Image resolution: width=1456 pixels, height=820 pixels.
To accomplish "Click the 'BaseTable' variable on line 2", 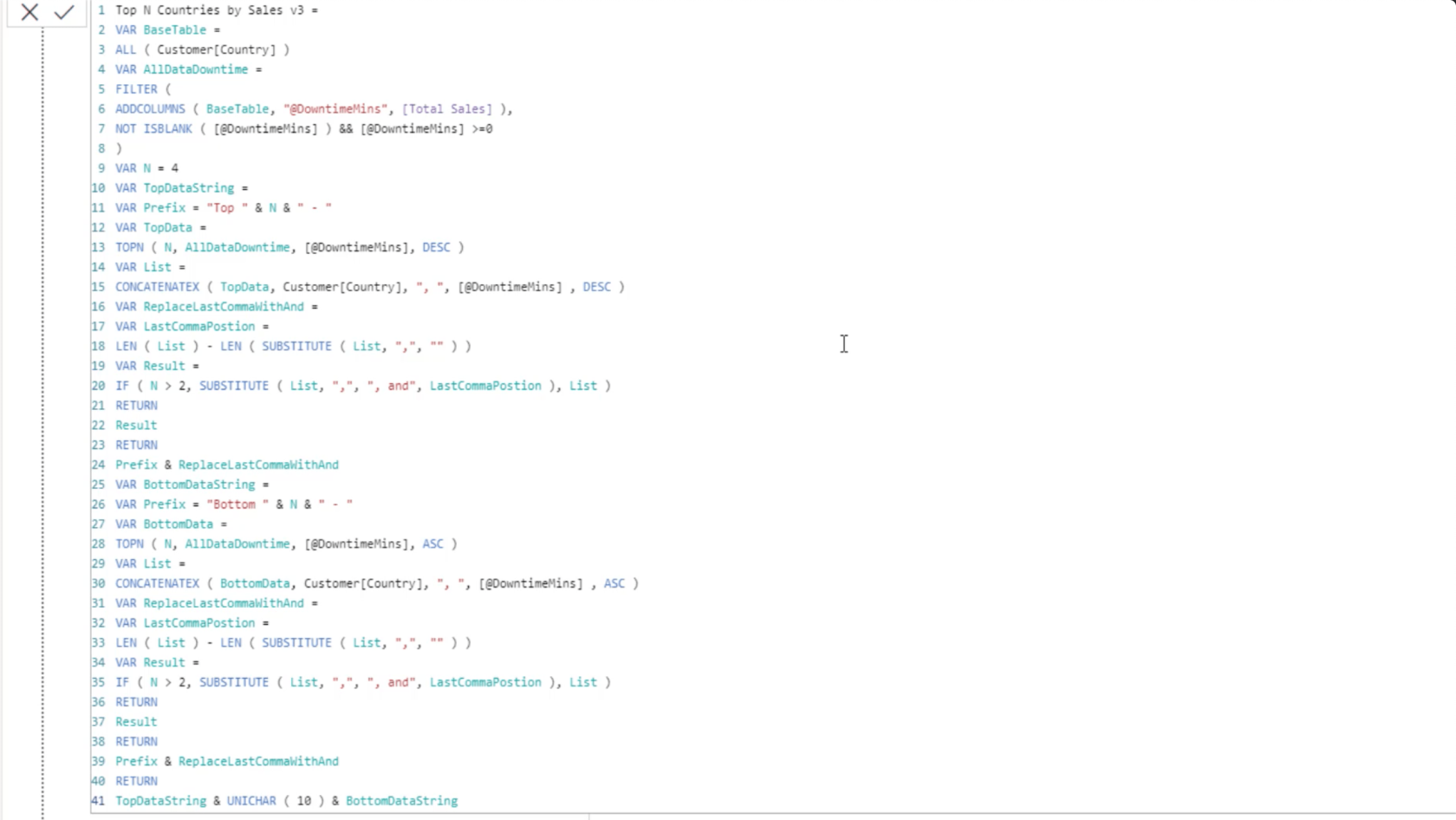I will coord(175,30).
